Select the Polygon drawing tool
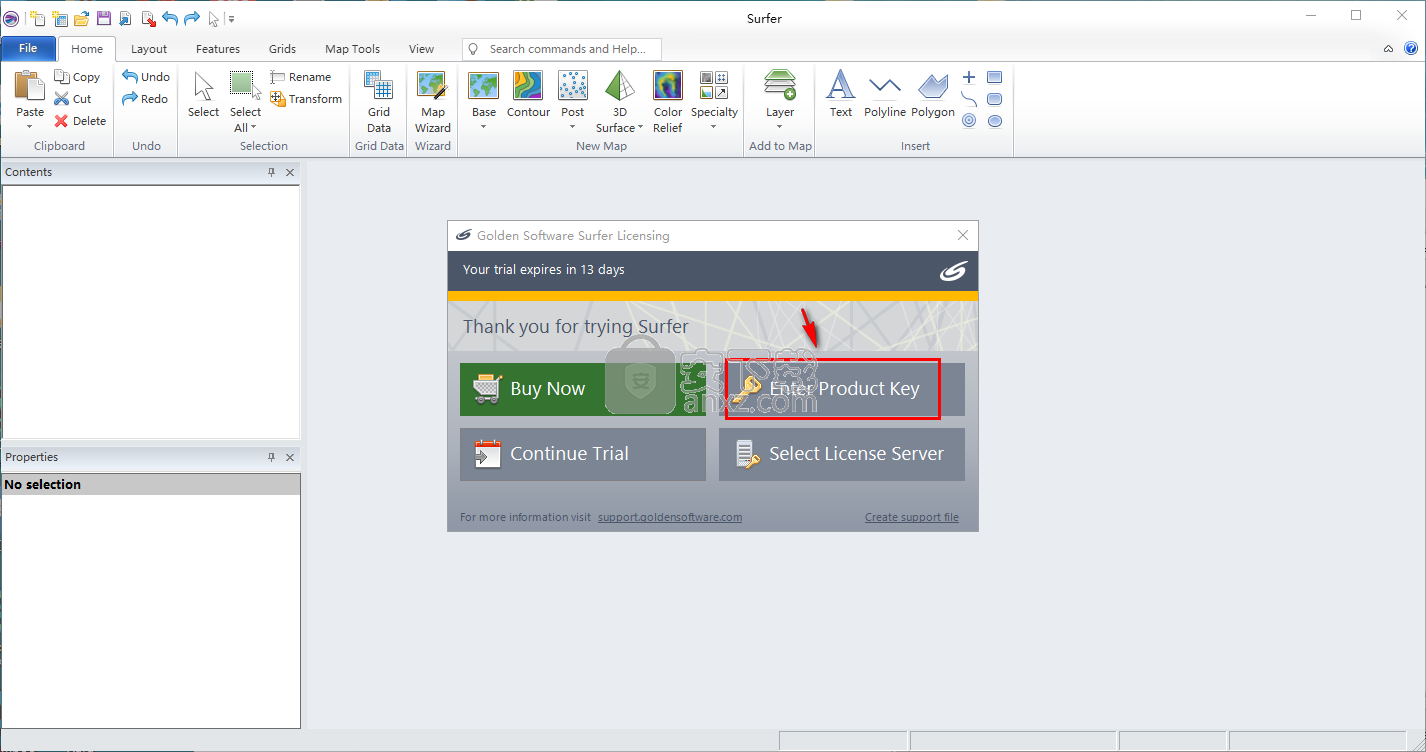Screen dimensions: 1426x752 933,95
